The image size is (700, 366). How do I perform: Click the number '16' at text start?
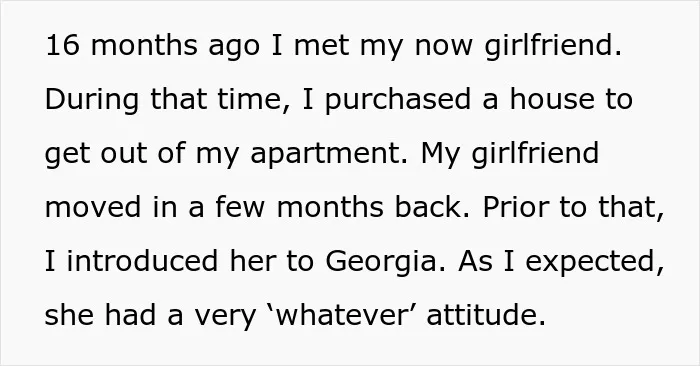[x=62, y=45]
